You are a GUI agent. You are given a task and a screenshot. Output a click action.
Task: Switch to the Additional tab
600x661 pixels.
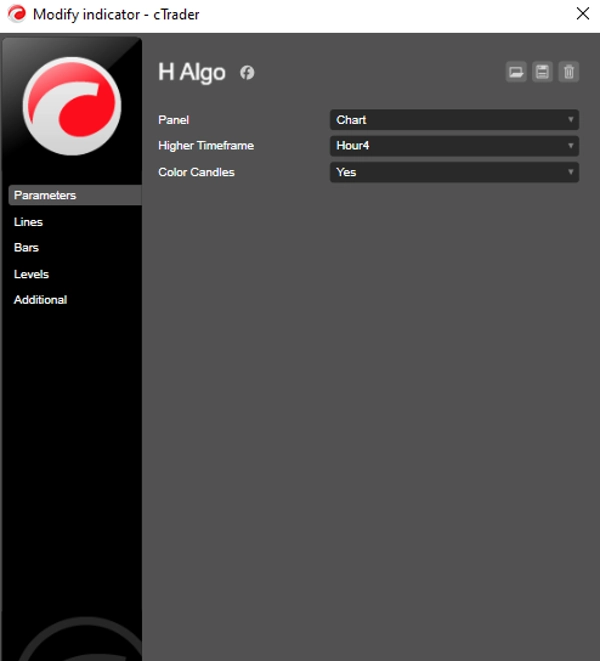(x=40, y=300)
